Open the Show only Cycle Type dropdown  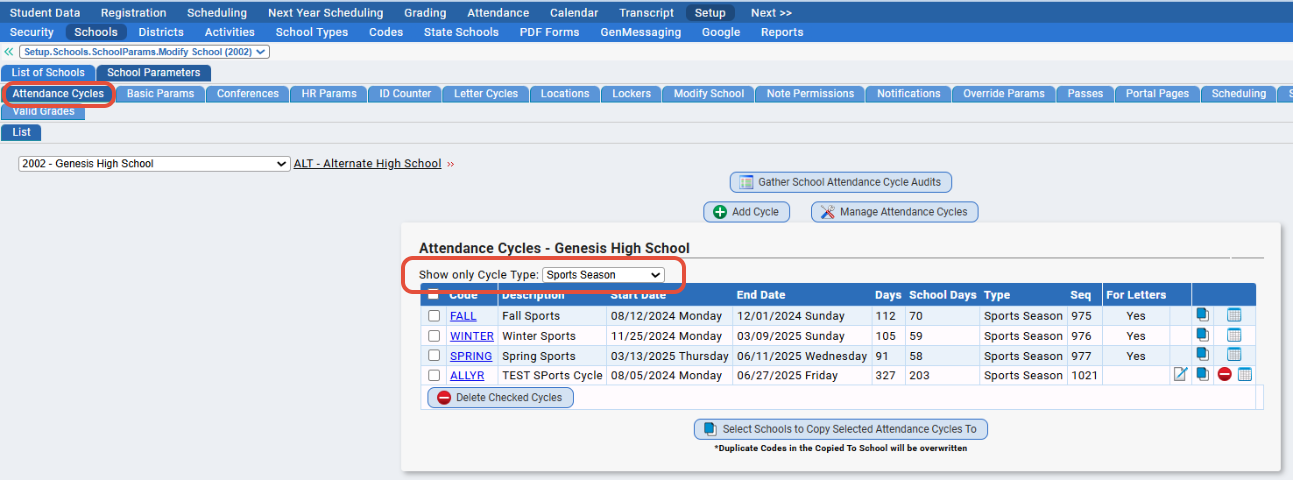(603, 274)
